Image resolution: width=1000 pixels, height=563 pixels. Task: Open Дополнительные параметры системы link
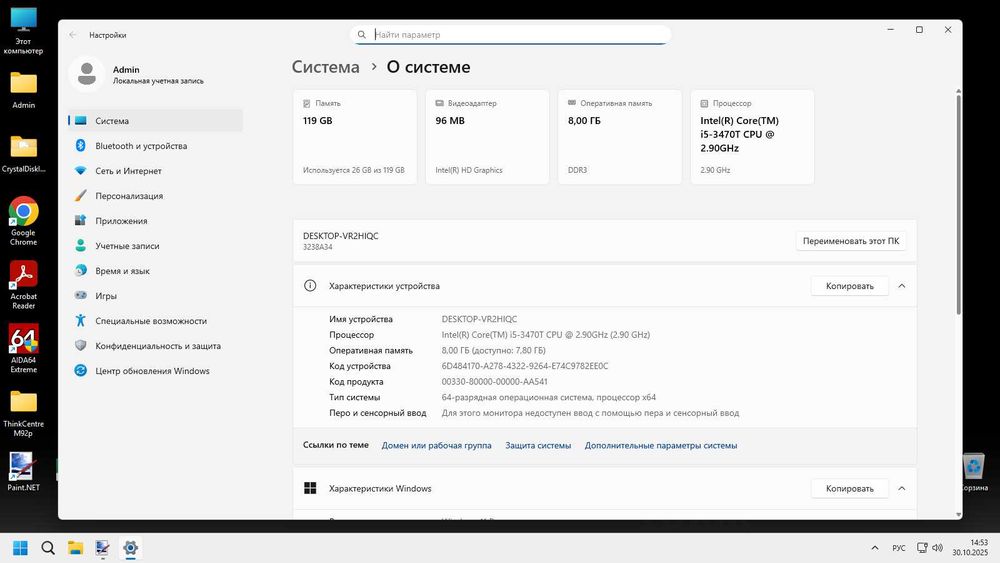661,446
